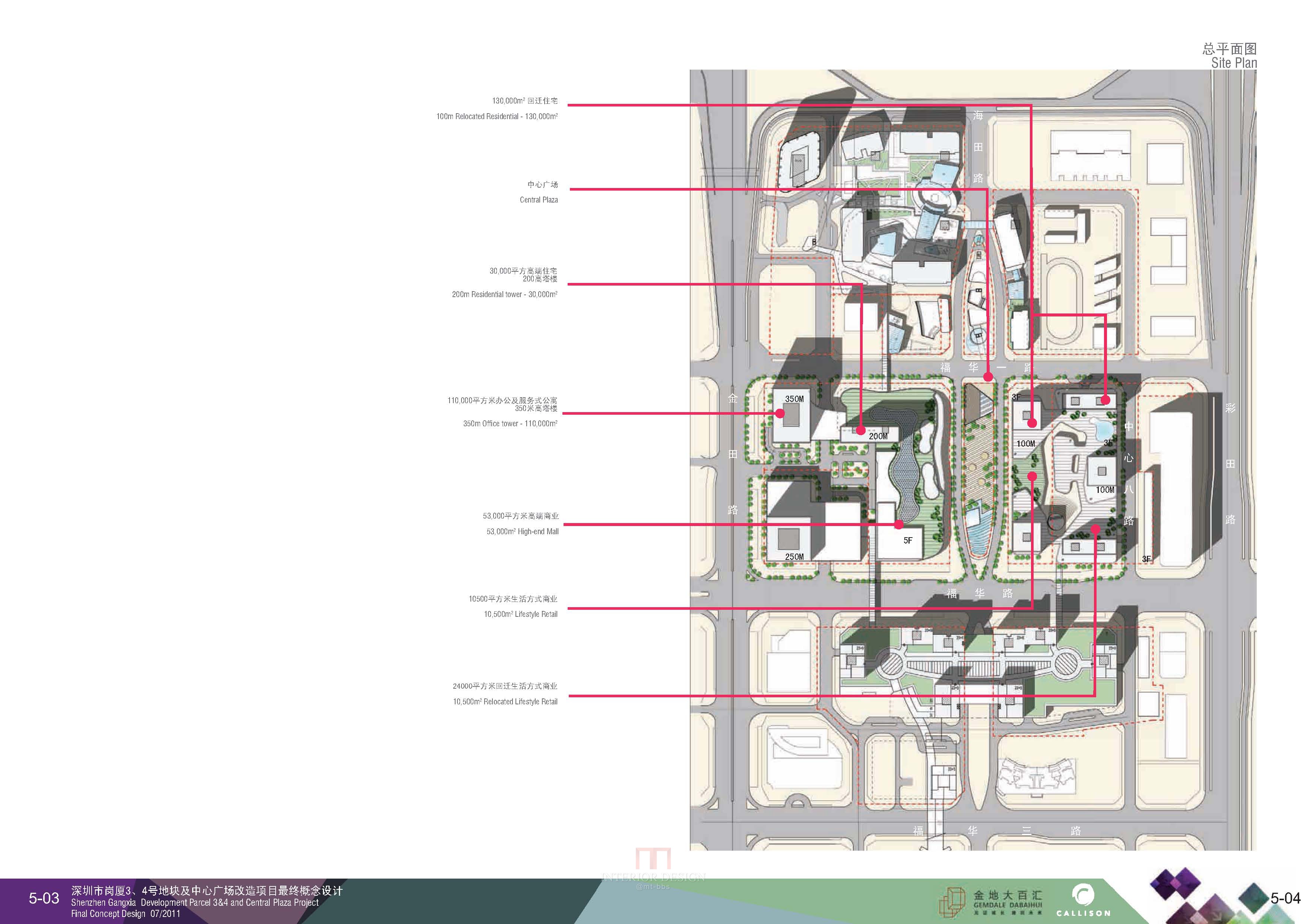Click the 'CALLISON' wordmark text
Screen dimensions: 1307x924
click(1083, 914)
